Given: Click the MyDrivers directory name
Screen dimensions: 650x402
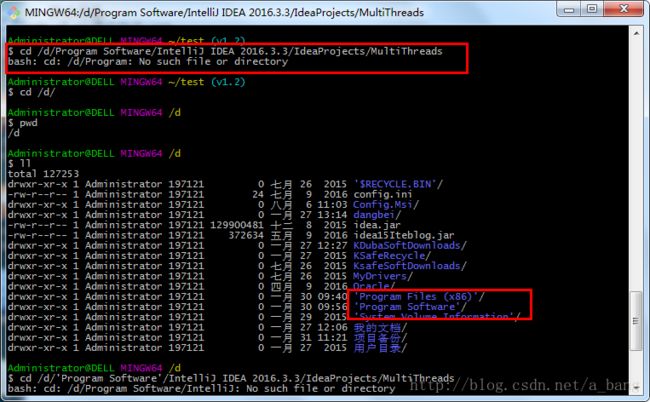Looking at the screenshot, I should pyautogui.click(x=383, y=276).
